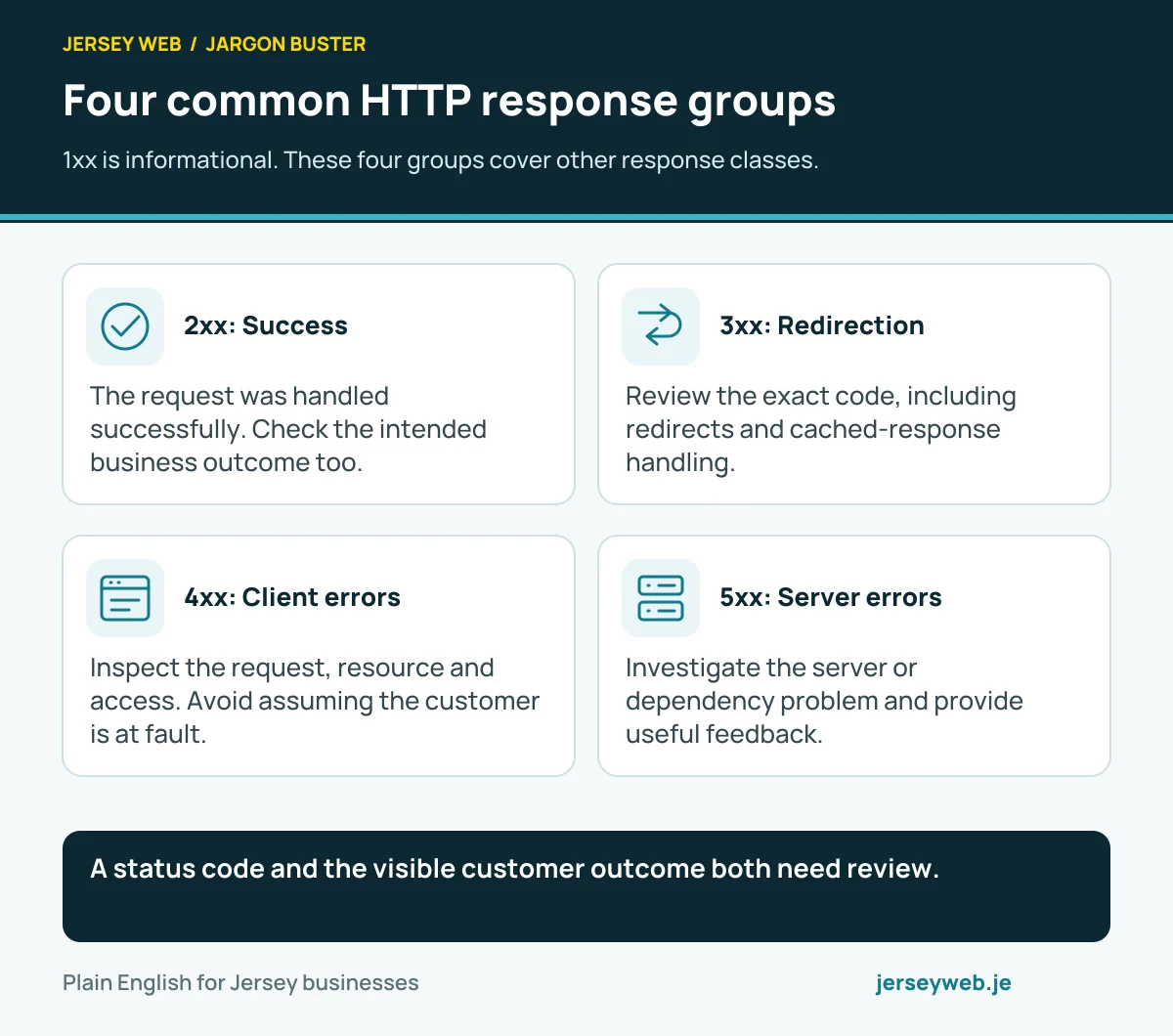Select the '2xx: Success' heading
1173x1036 pixels.
click(266, 325)
